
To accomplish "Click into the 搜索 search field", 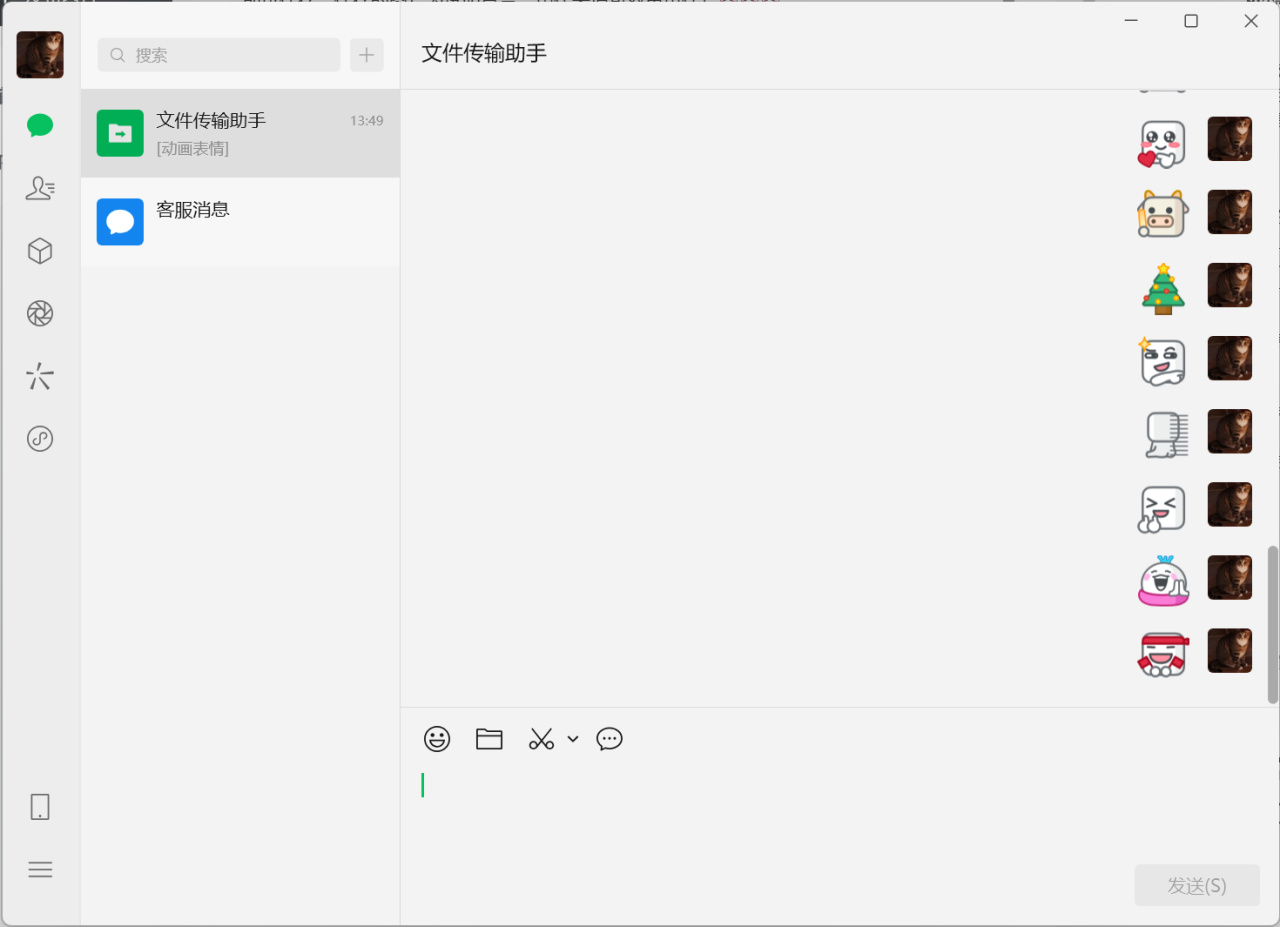I will point(220,55).
